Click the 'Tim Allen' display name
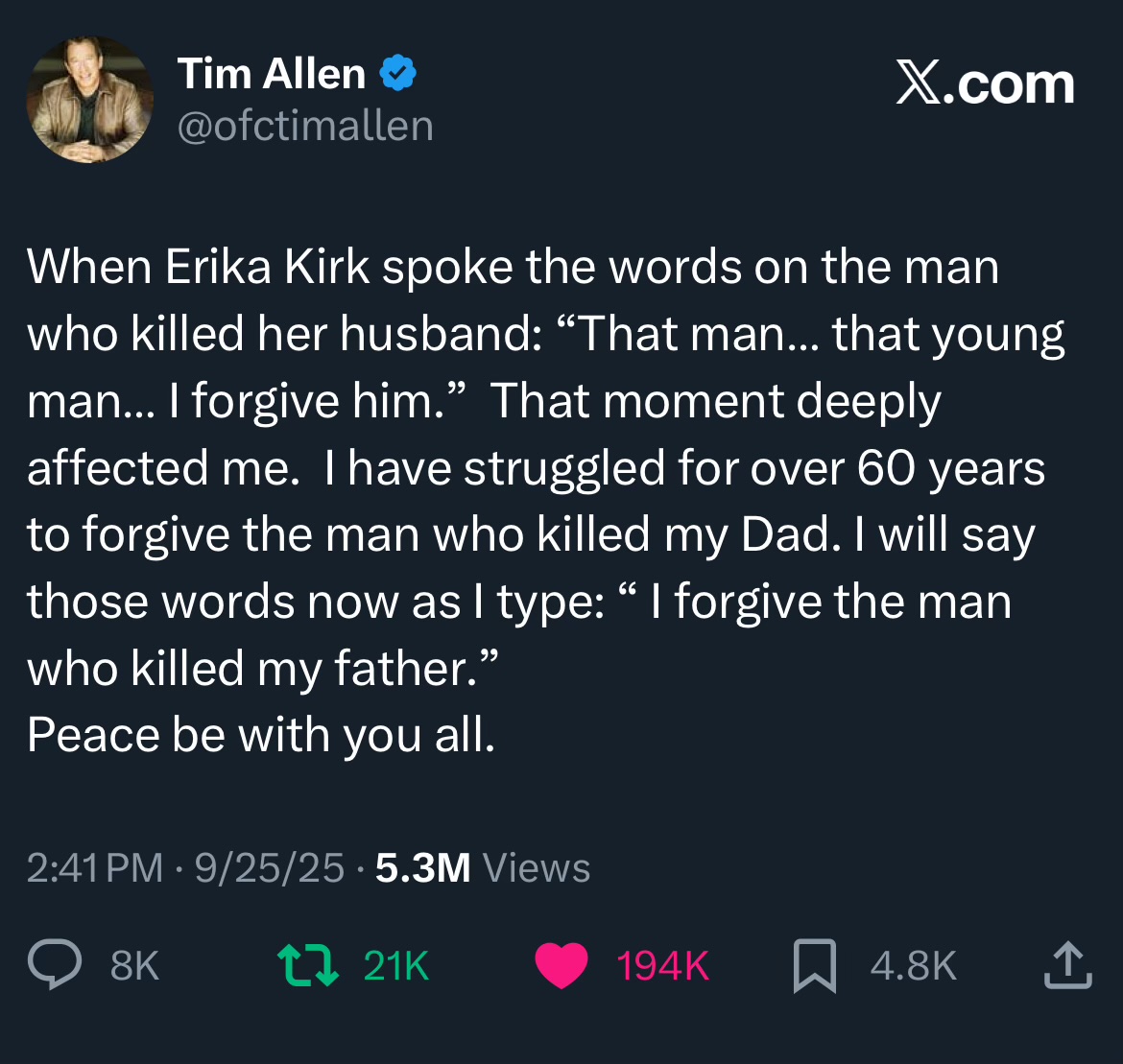1123x1064 pixels. click(272, 74)
